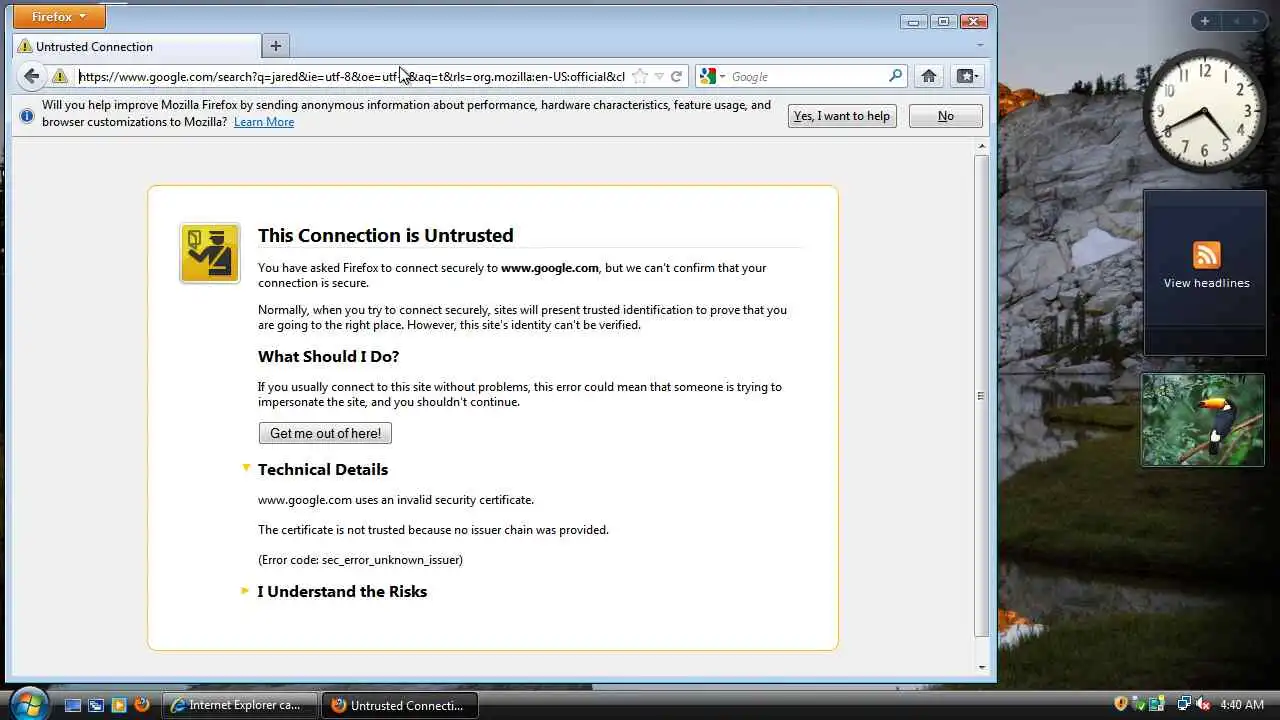Click the Google search engine icon

click(708, 76)
